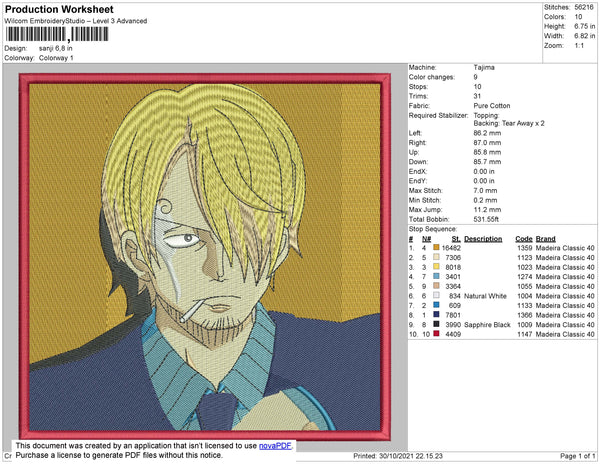Viewport: 600px width, 464px height.
Task: Click 'Madeira Classic 40' in row 5
Action: click(565, 286)
